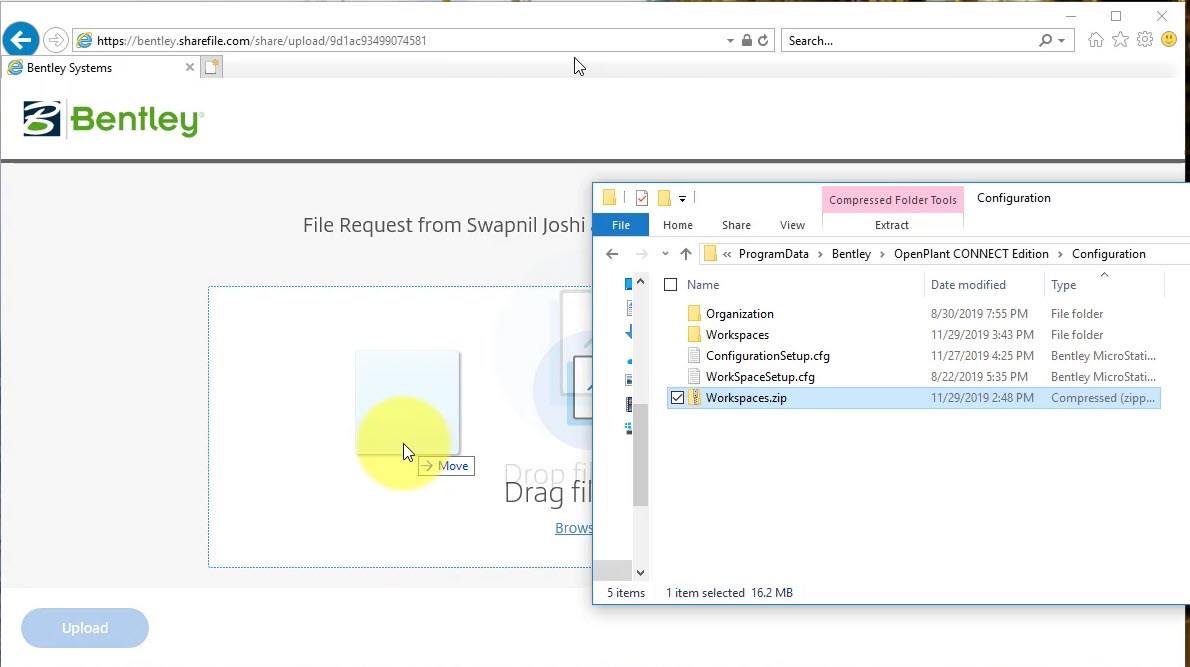Open Favorites star icon
The height and width of the screenshot is (667, 1190).
click(1120, 39)
